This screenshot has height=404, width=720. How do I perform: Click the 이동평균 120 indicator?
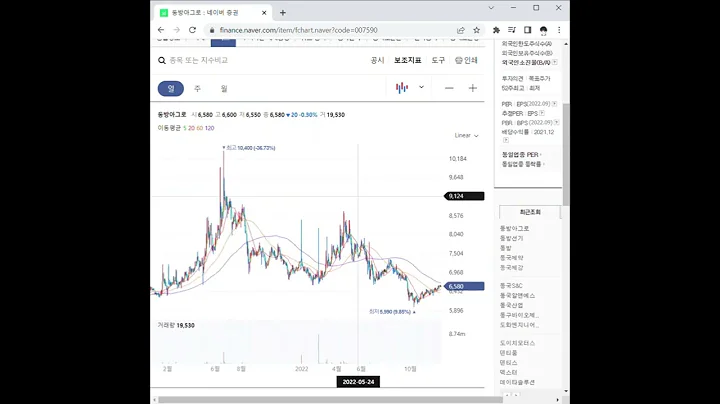click(209, 128)
